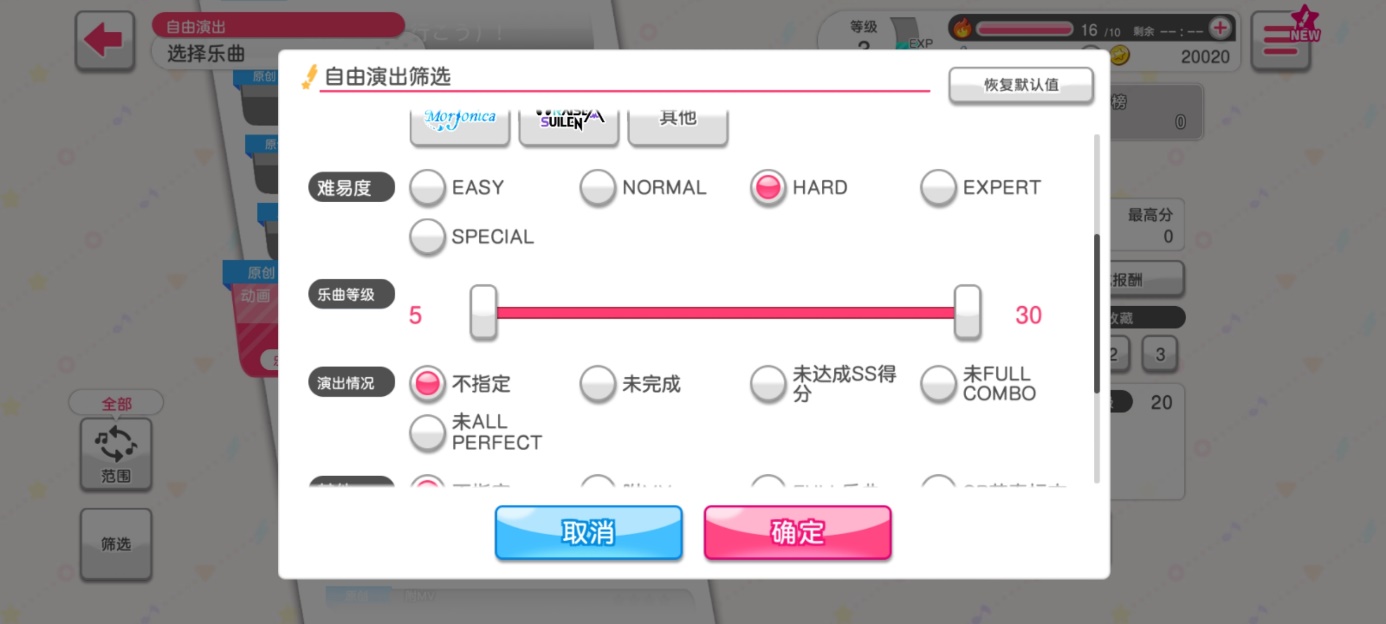Click 恢复默认值 reset defaults button
Image resolution: width=1386 pixels, height=624 pixels.
click(1021, 85)
